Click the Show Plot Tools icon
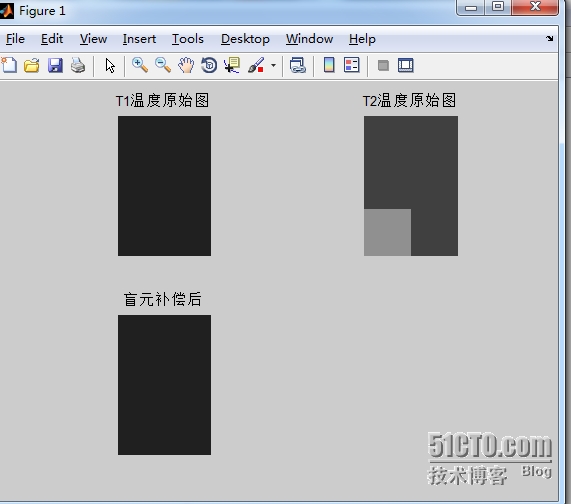The height and width of the screenshot is (504, 571). 406,66
